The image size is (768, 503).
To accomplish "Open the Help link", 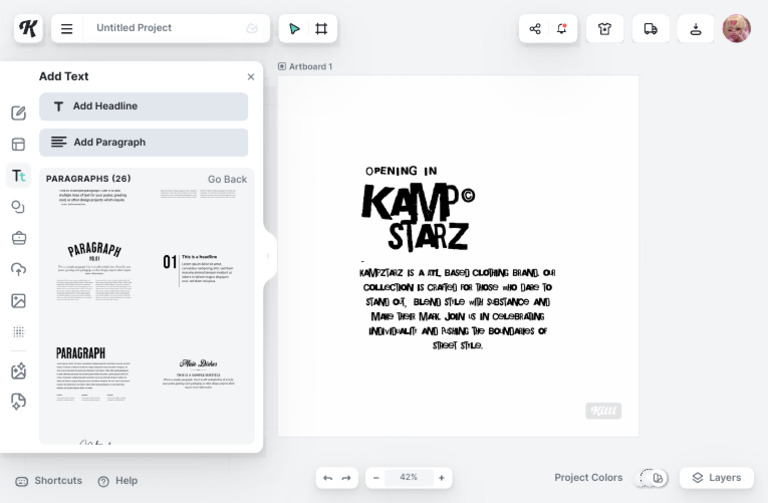I will tap(118, 481).
